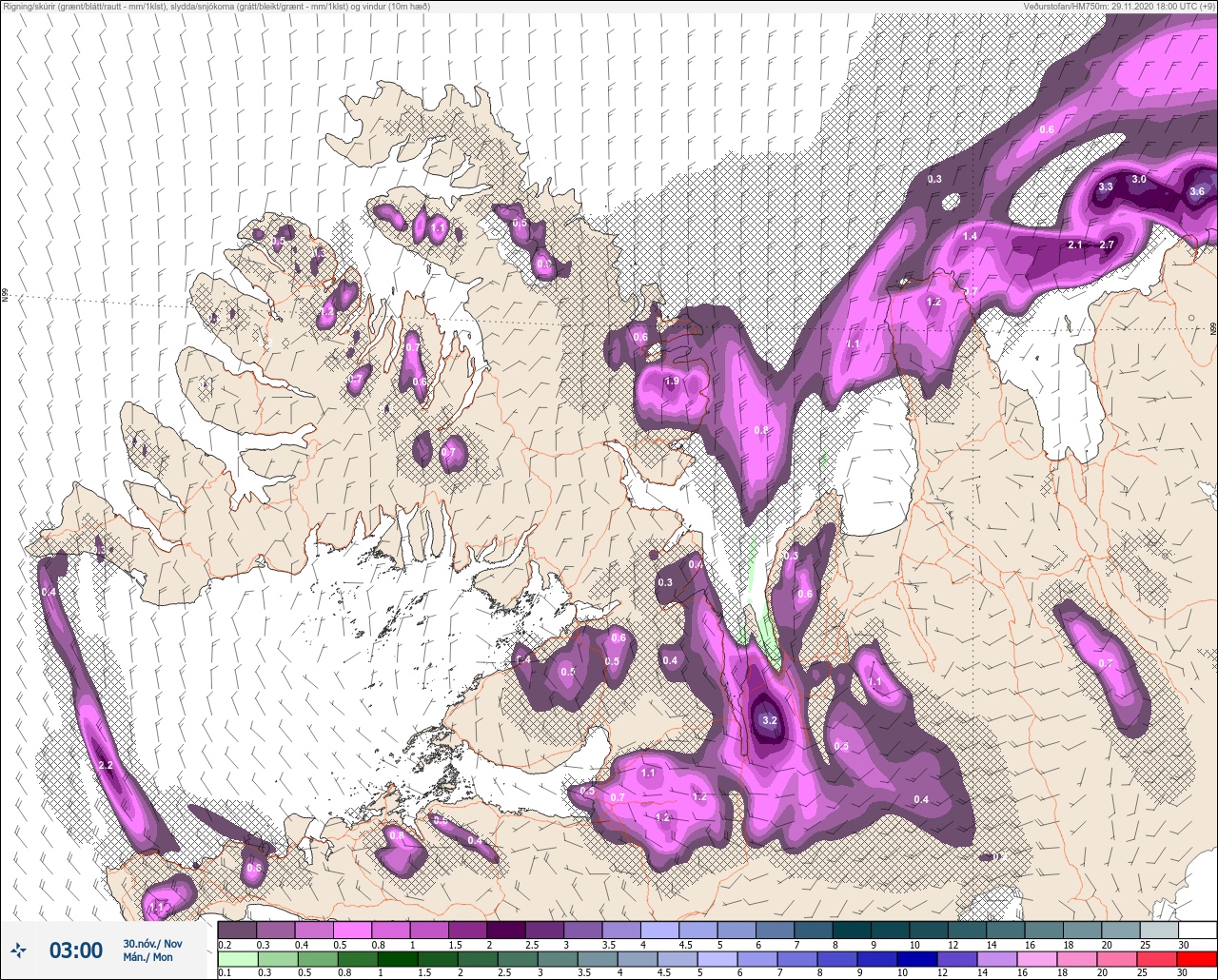
Task: Click the 2.2 precipitation value on map
Action: pos(106,765)
